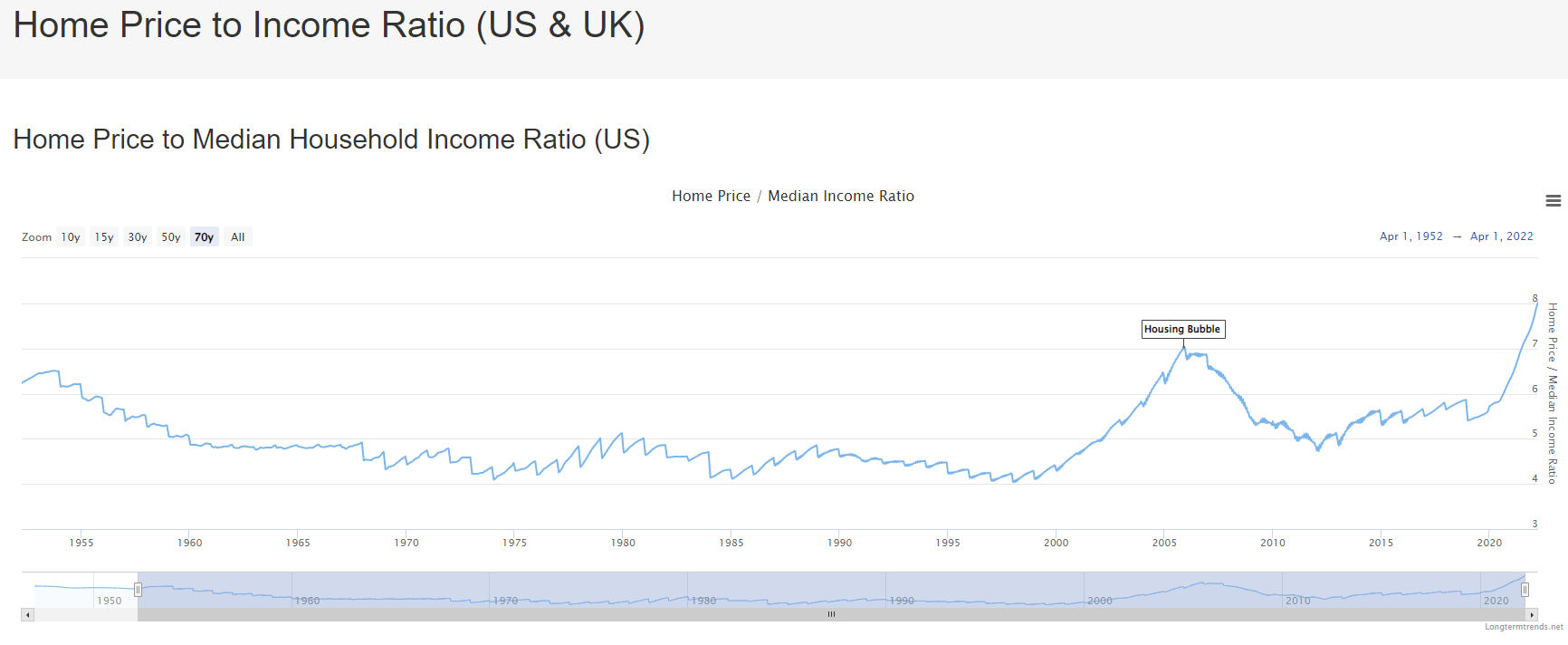The height and width of the screenshot is (645, 1568).
Task: Edit the start date Apr 1, 1952
Action: 1410,236
